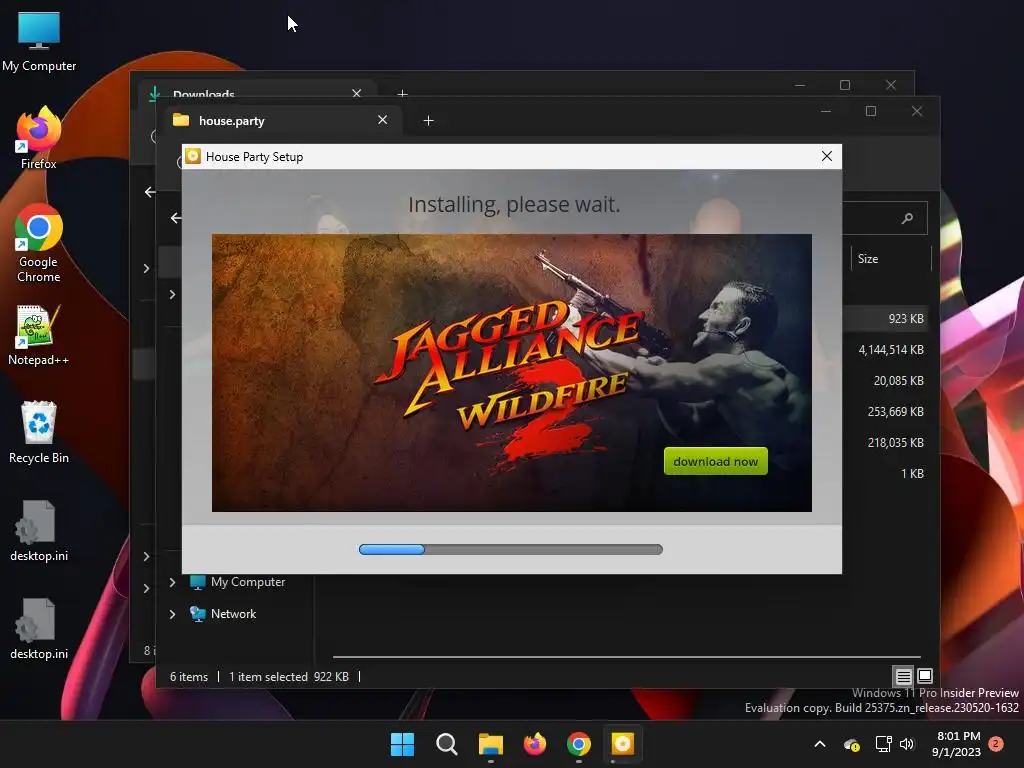The width and height of the screenshot is (1024, 768).
Task: Click the horizontal scrollbar in Explorer
Action: click(x=626, y=656)
